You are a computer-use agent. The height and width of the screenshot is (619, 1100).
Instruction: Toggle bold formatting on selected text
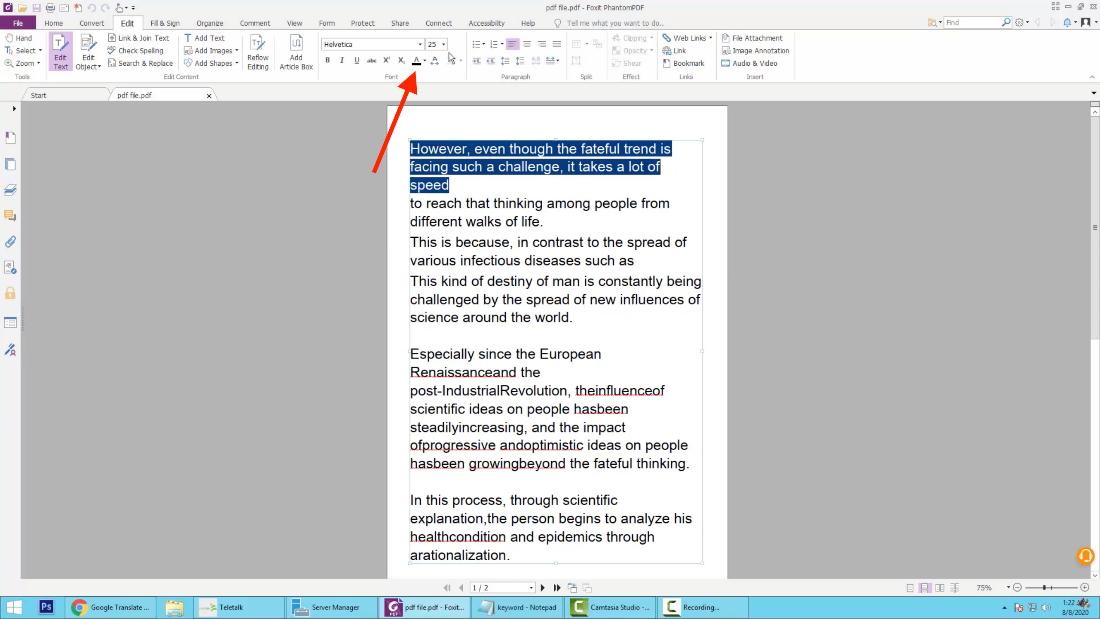pyautogui.click(x=327, y=60)
